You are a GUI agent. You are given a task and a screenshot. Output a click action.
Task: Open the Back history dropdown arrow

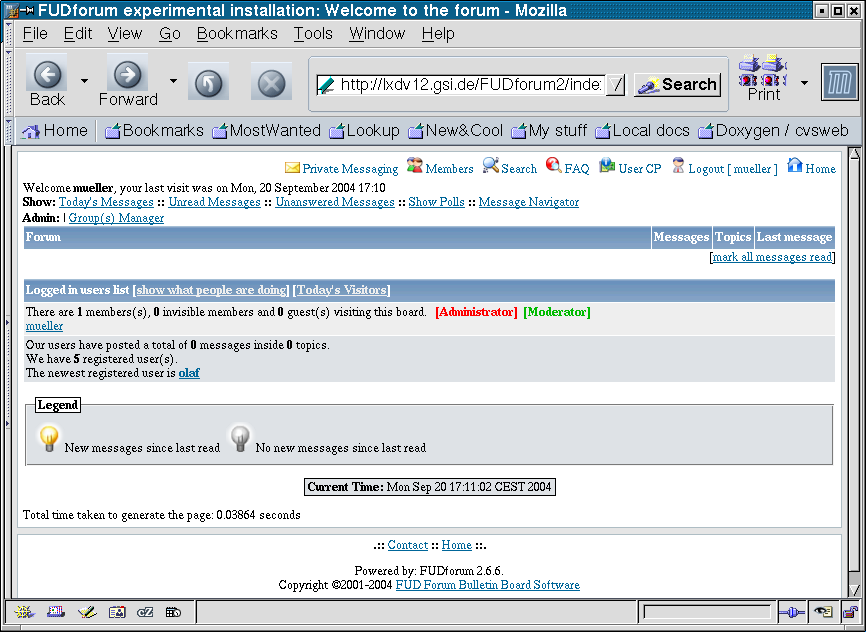click(84, 81)
